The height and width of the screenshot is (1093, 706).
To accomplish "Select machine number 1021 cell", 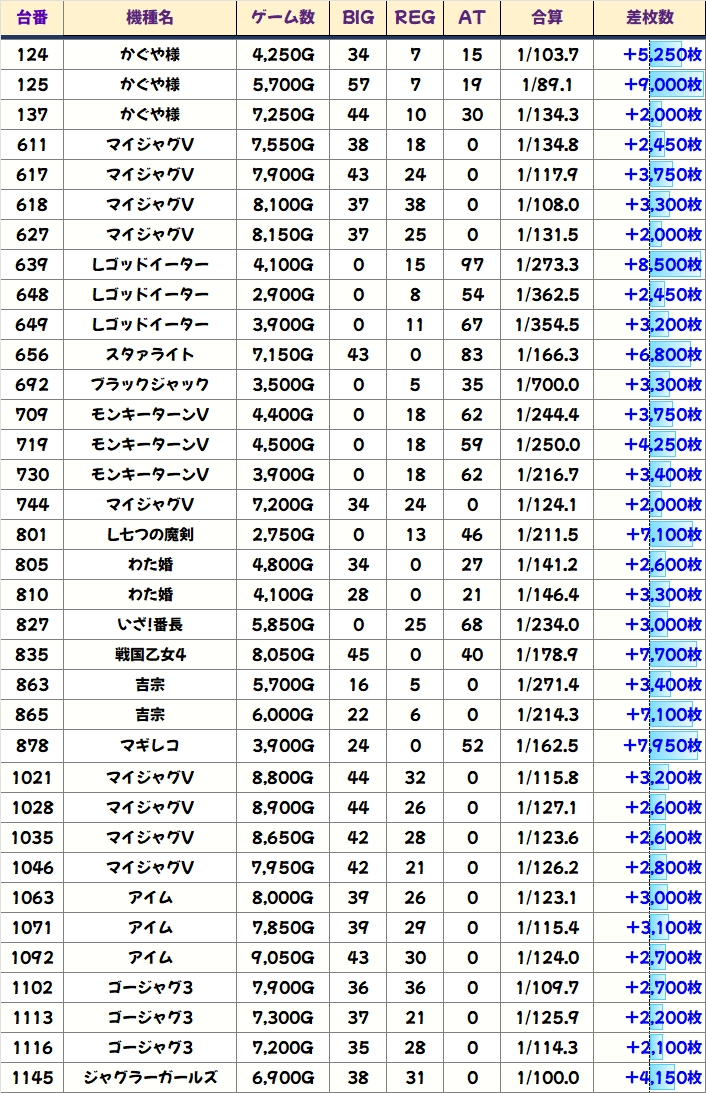I will pos(32,777).
